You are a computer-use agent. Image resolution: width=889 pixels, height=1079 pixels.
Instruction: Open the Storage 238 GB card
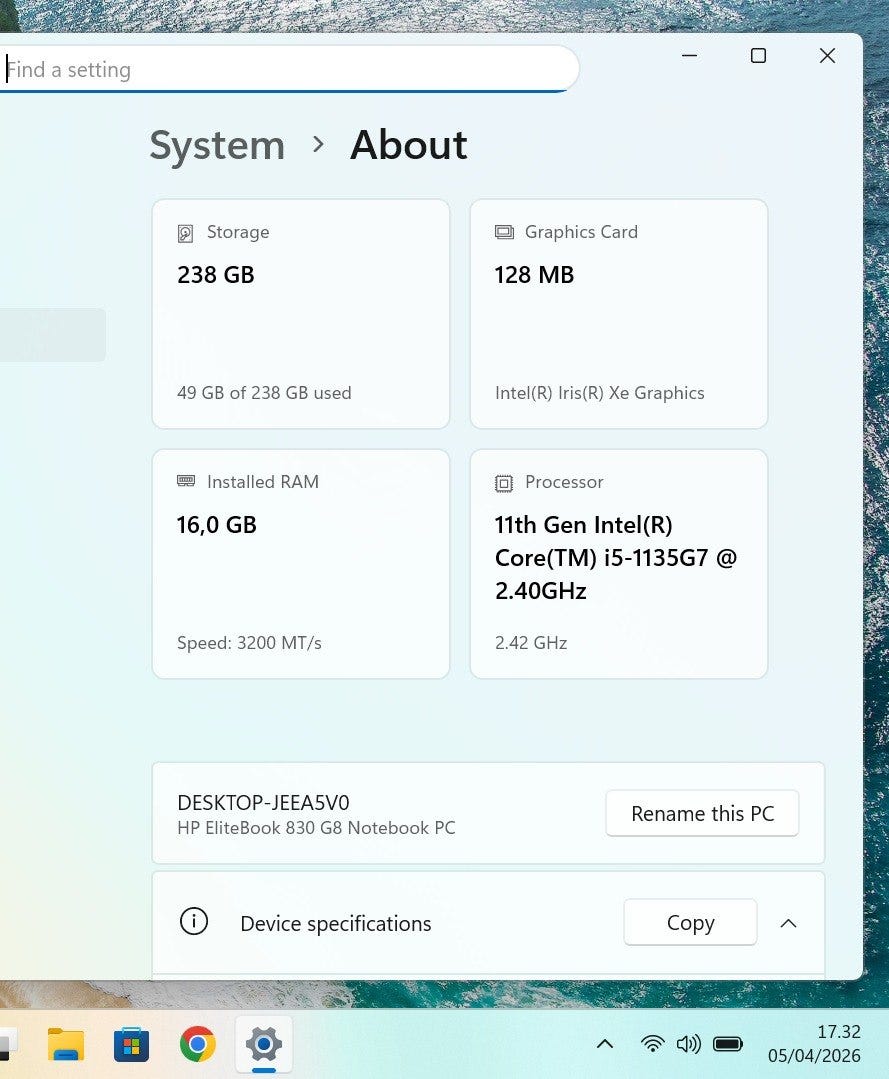click(300, 314)
